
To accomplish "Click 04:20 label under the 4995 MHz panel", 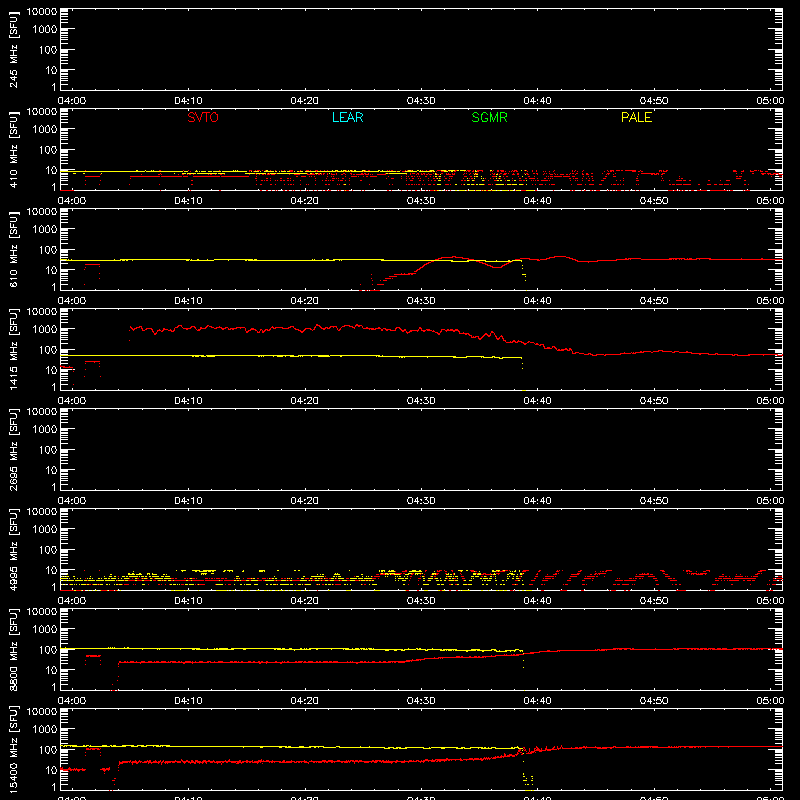I will pyautogui.click(x=305, y=601).
